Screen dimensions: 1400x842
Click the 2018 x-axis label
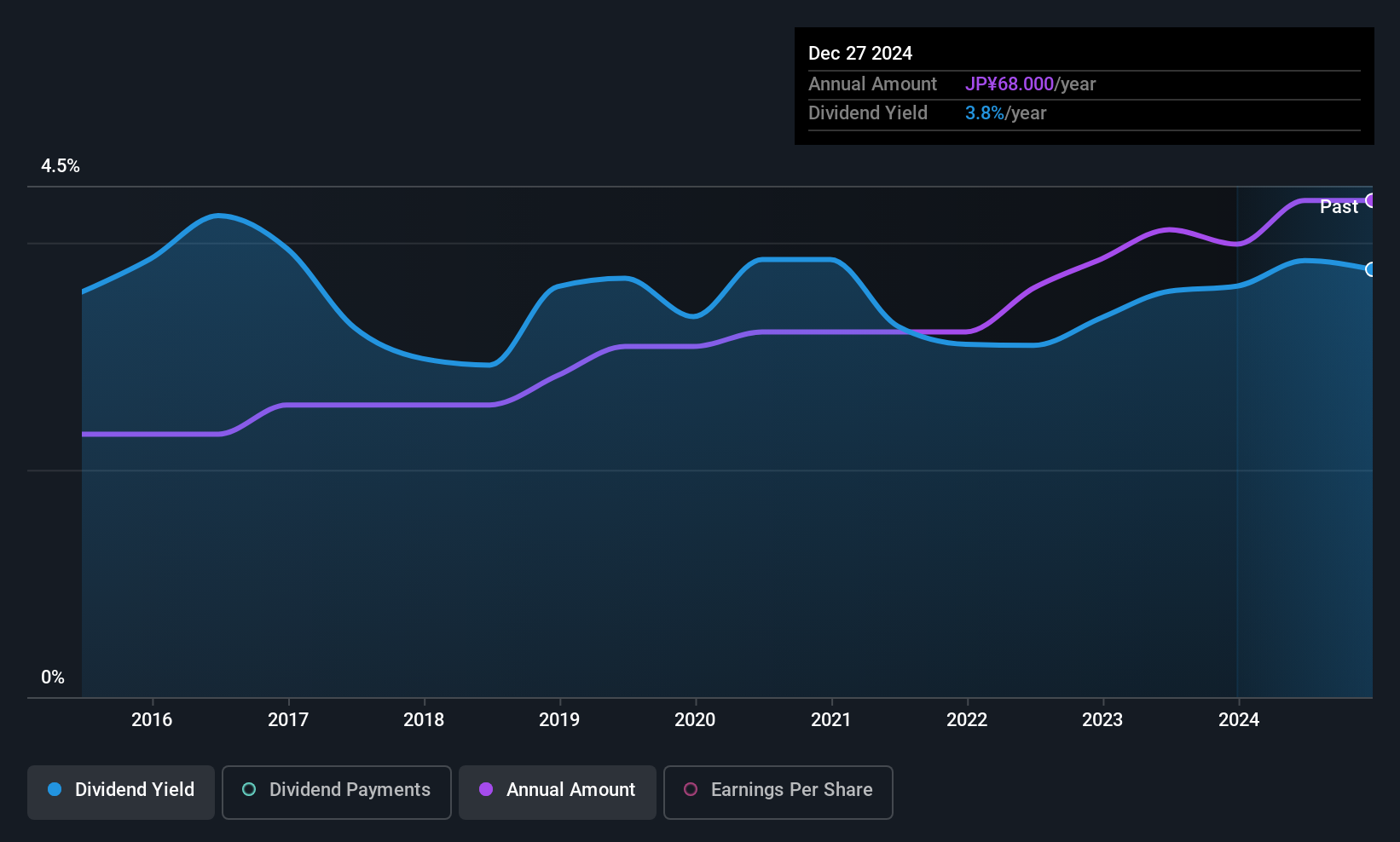tap(424, 719)
